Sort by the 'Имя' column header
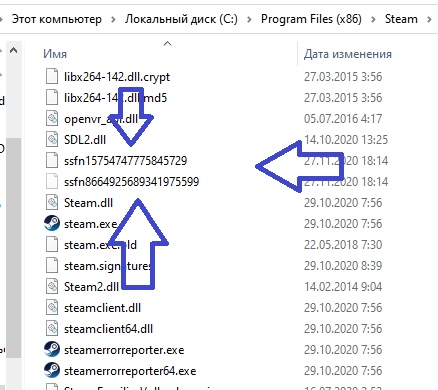Image resolution: width=438 pixels, height=390 pixels. tap(55, 54)
